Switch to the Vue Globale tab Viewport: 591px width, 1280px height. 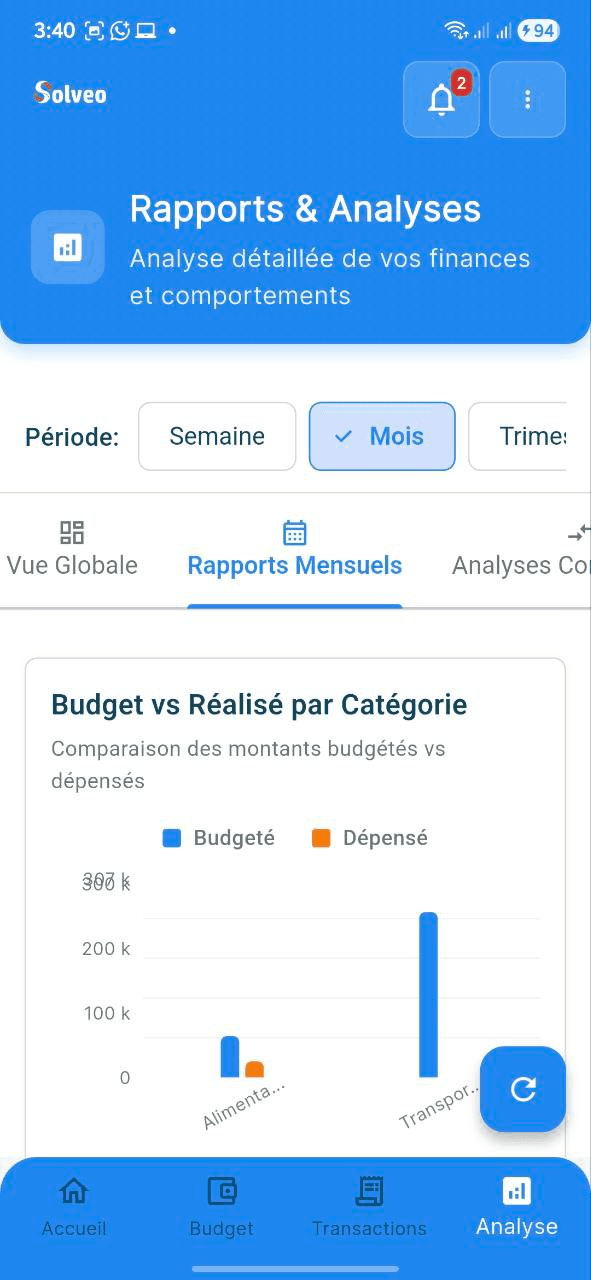point(71,565)
